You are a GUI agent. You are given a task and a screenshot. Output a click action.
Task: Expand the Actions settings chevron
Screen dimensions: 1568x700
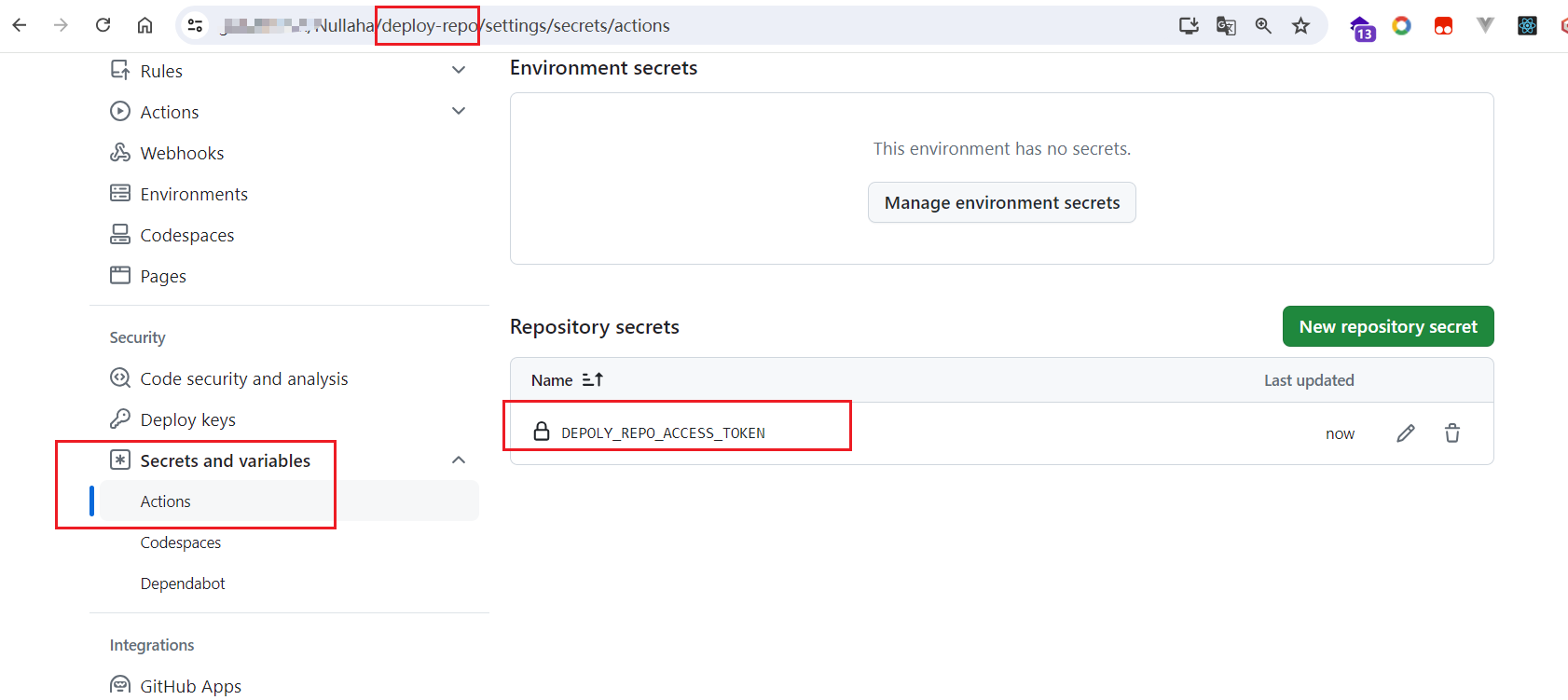tap(459, 111)
